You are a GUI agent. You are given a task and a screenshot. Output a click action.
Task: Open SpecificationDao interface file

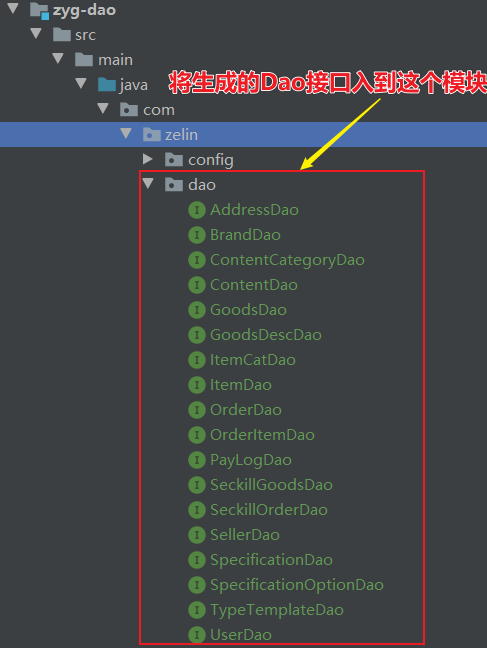tap(271, 560)
